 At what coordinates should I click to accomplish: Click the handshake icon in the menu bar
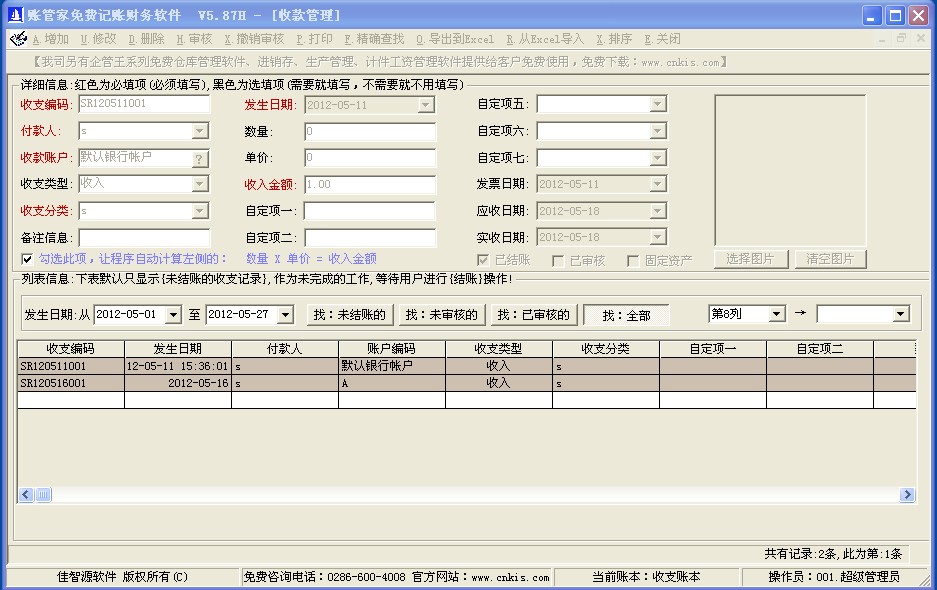point(18,39)
